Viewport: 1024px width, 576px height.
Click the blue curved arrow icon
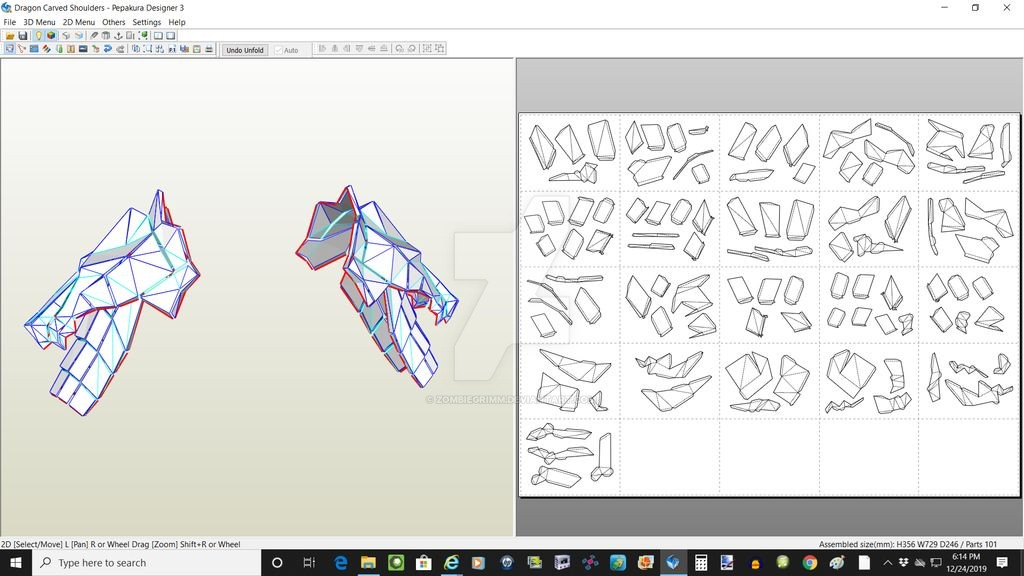[x=108, y=49]
